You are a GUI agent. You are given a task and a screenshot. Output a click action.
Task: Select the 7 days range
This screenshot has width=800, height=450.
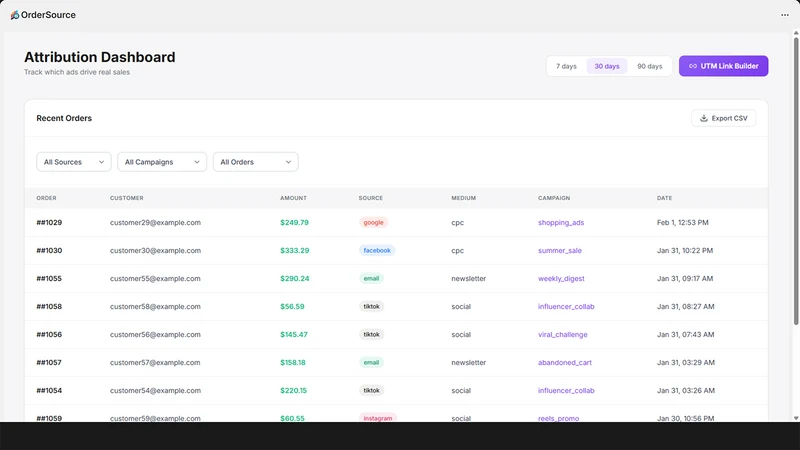[566, 66]
